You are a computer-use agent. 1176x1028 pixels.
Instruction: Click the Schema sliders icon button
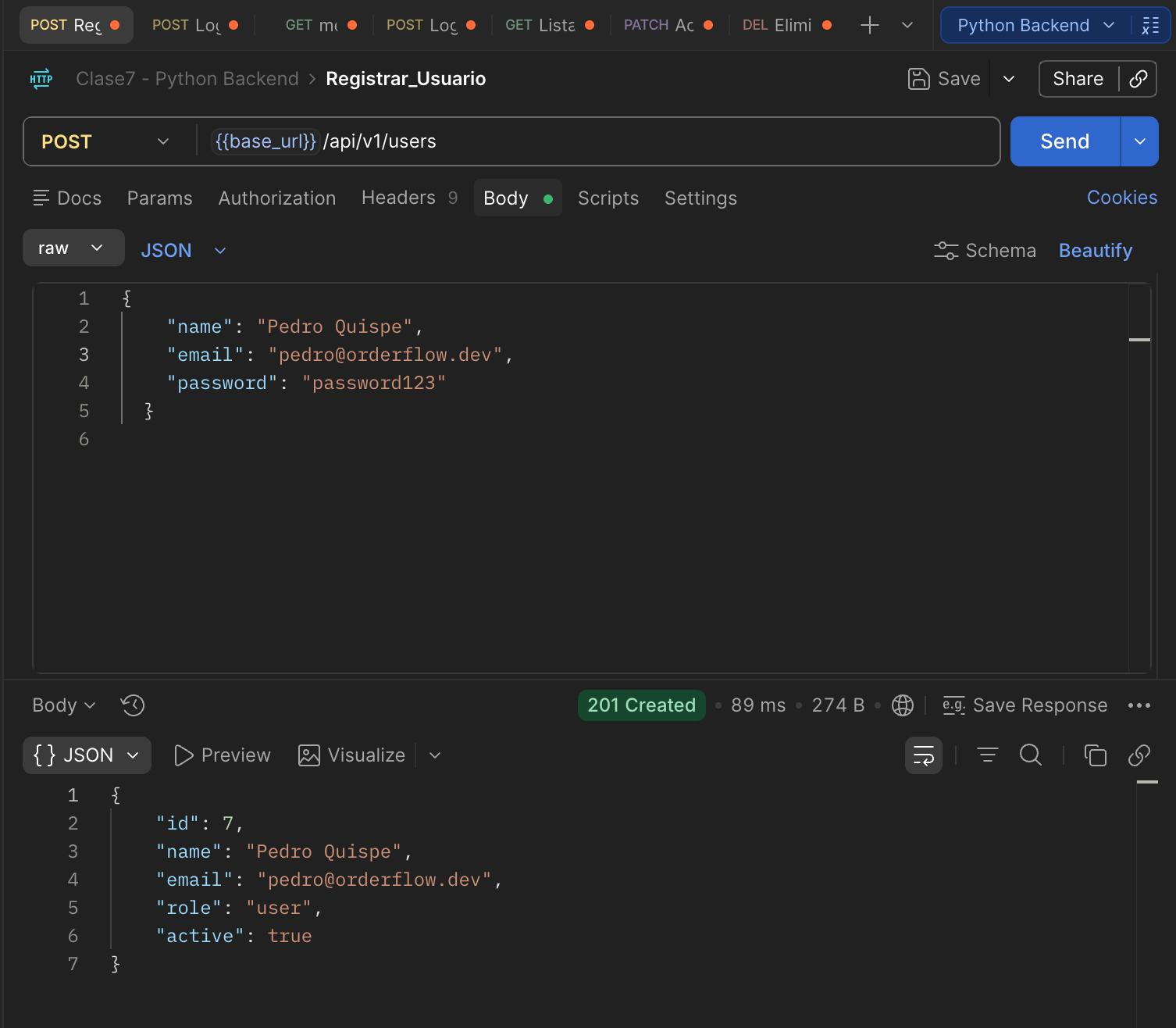pyautogui.click(x=985, y=251)
